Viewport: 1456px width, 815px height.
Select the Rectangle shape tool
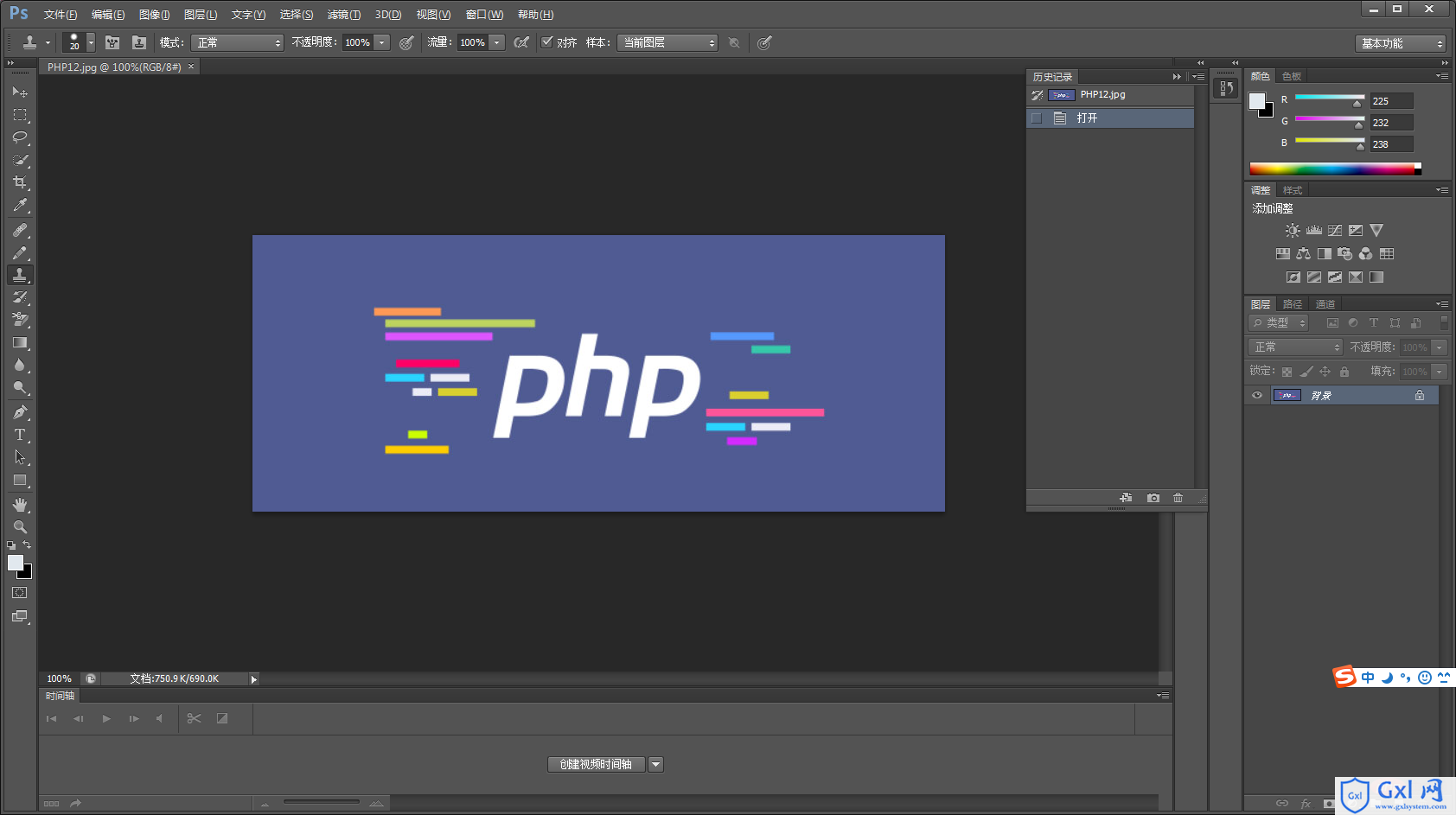point(19,481)
